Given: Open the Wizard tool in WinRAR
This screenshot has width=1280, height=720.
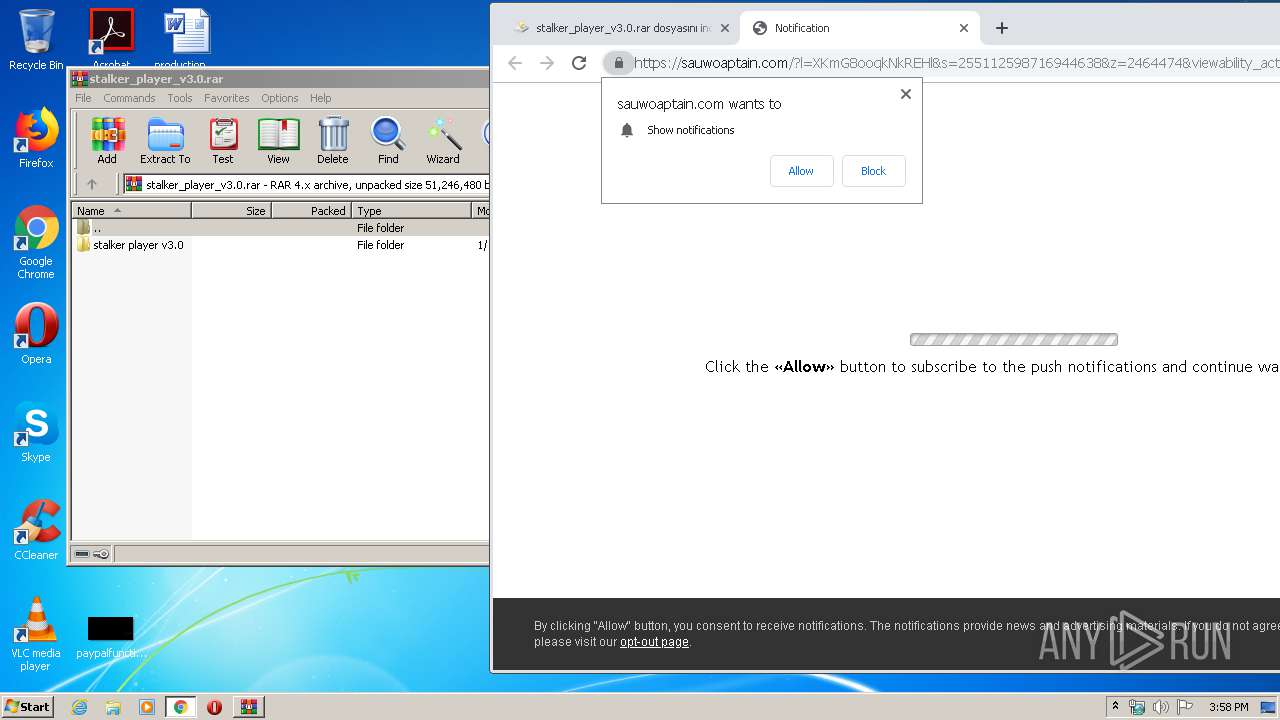Looking at the screenshot, I should pyautogui.click(x=443, y=141).
